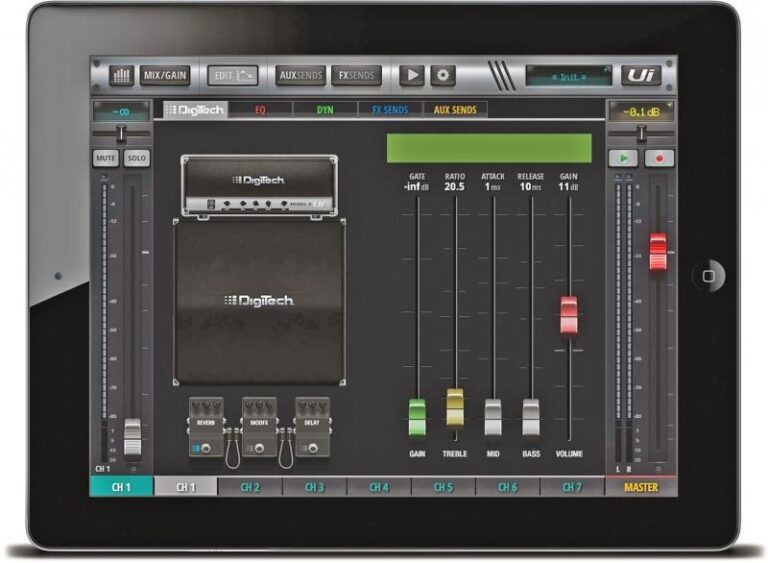Click the RELEASE 10 ms value
768x563 pixels.
point(530,187)
